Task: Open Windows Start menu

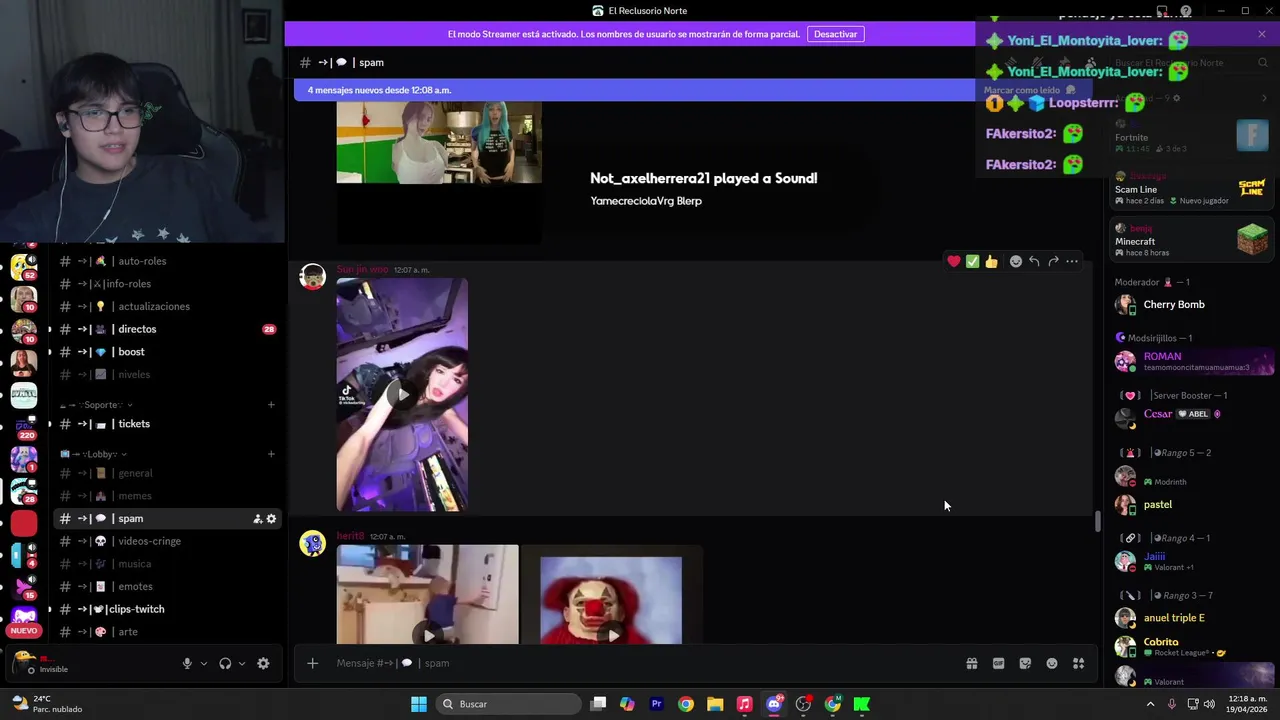Action: (x=419, y=704)
